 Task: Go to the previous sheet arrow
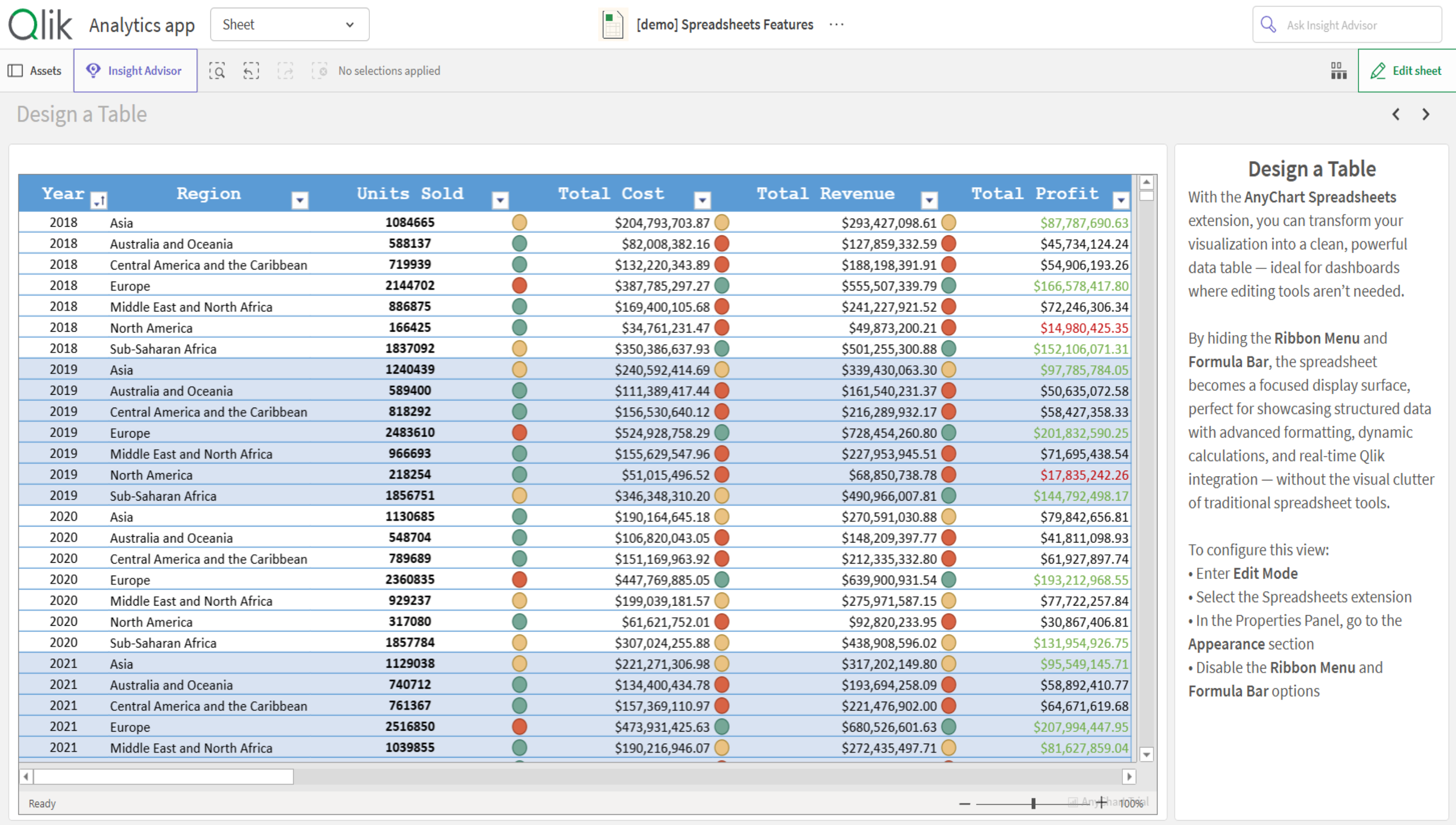[1396, 115]
